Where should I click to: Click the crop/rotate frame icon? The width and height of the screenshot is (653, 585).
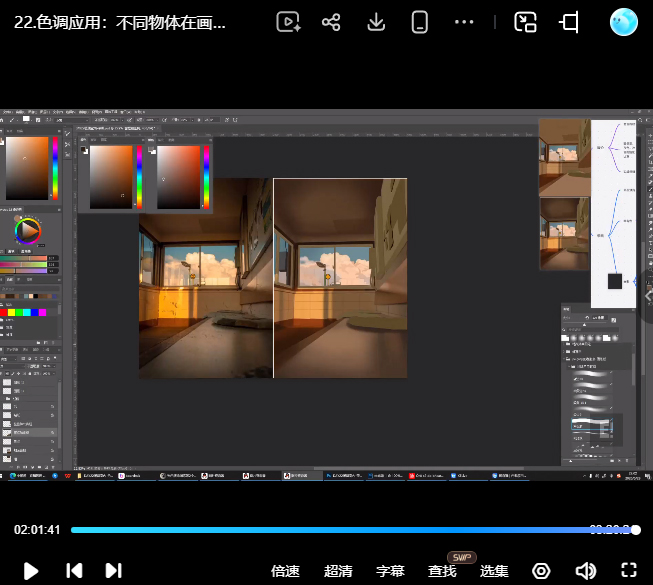(569, 22)
